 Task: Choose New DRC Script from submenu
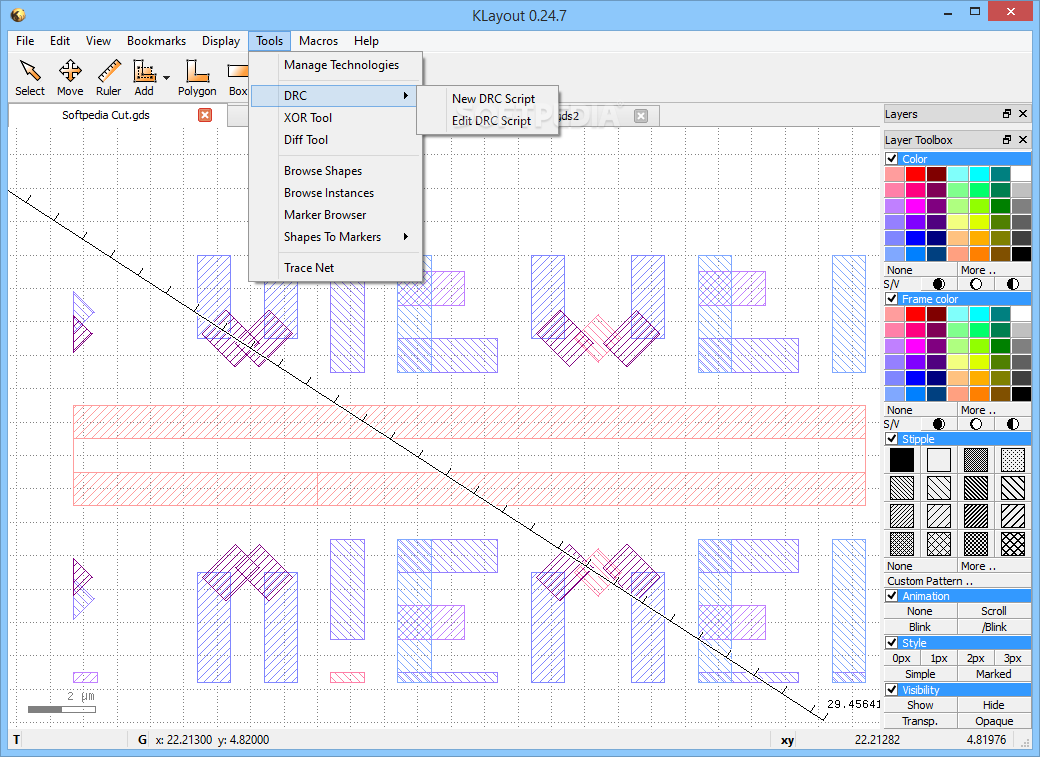point(493,99)
